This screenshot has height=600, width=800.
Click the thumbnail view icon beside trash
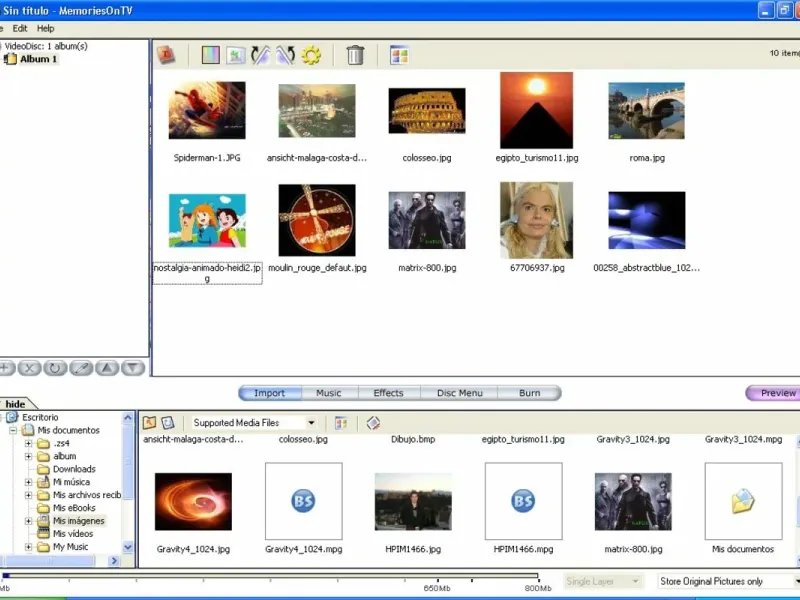coord(399,56)
